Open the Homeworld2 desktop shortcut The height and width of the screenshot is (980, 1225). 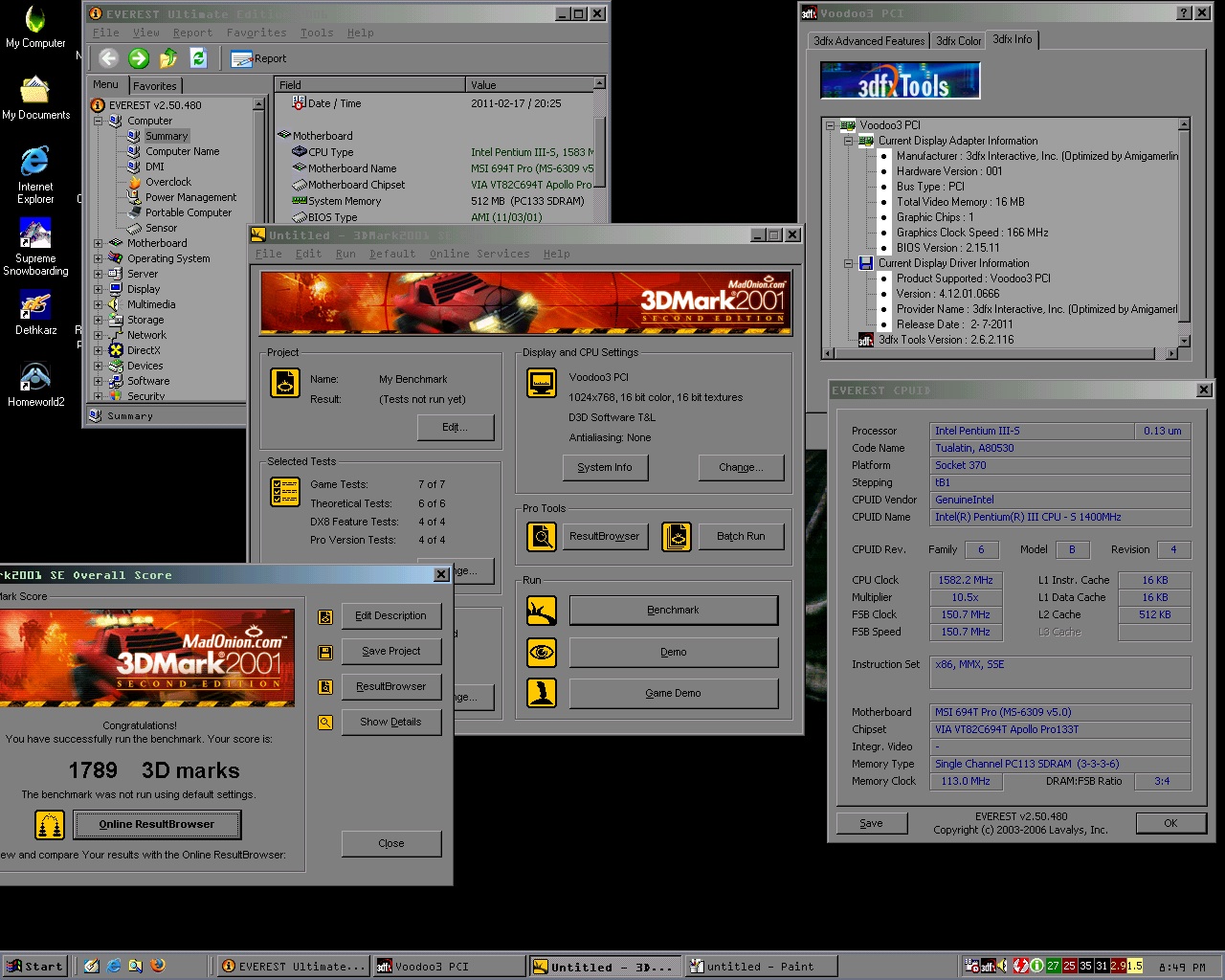(35, 385)
